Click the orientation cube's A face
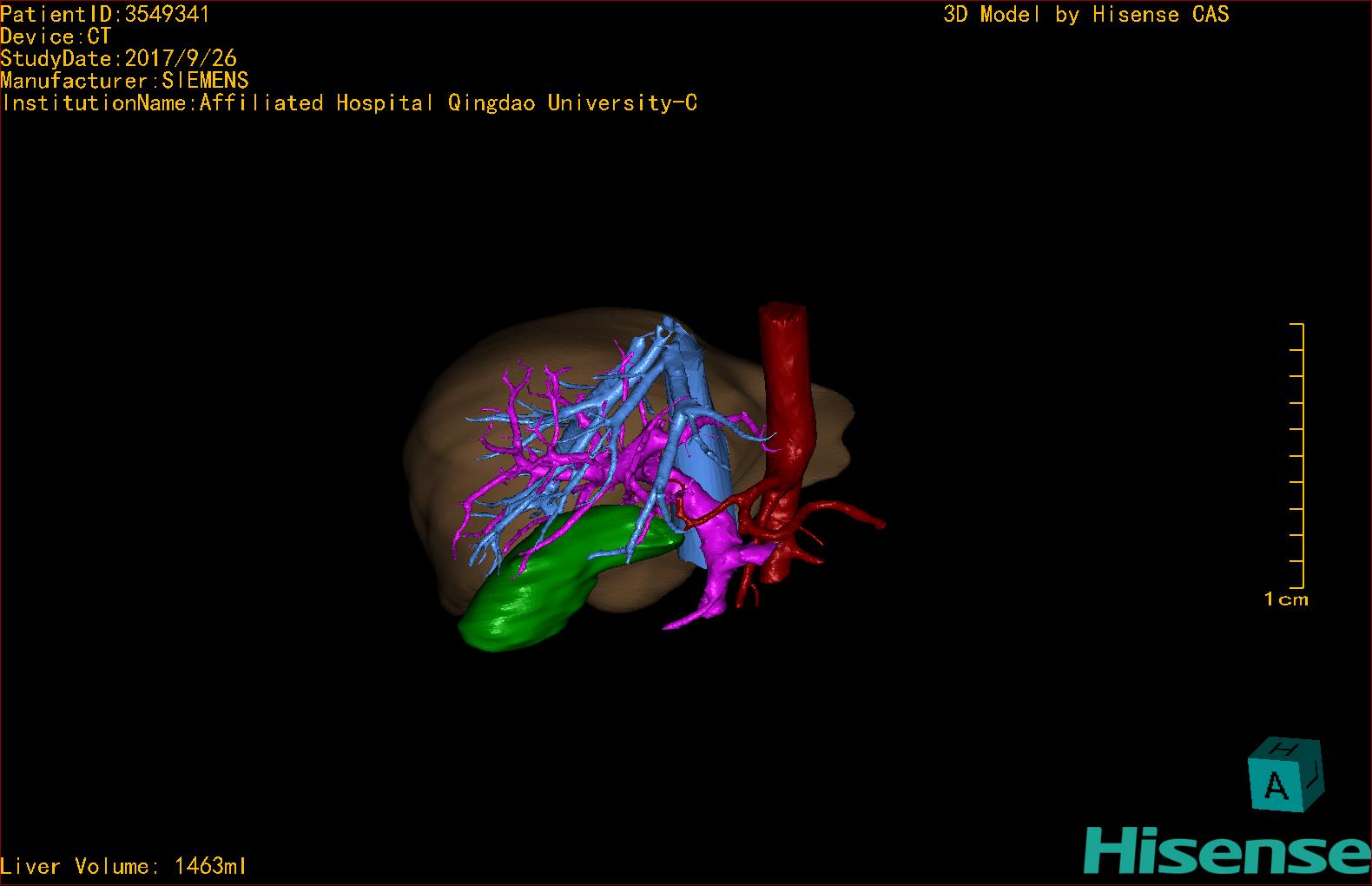Viewport: 1372px width, 886px height. 1276,785
